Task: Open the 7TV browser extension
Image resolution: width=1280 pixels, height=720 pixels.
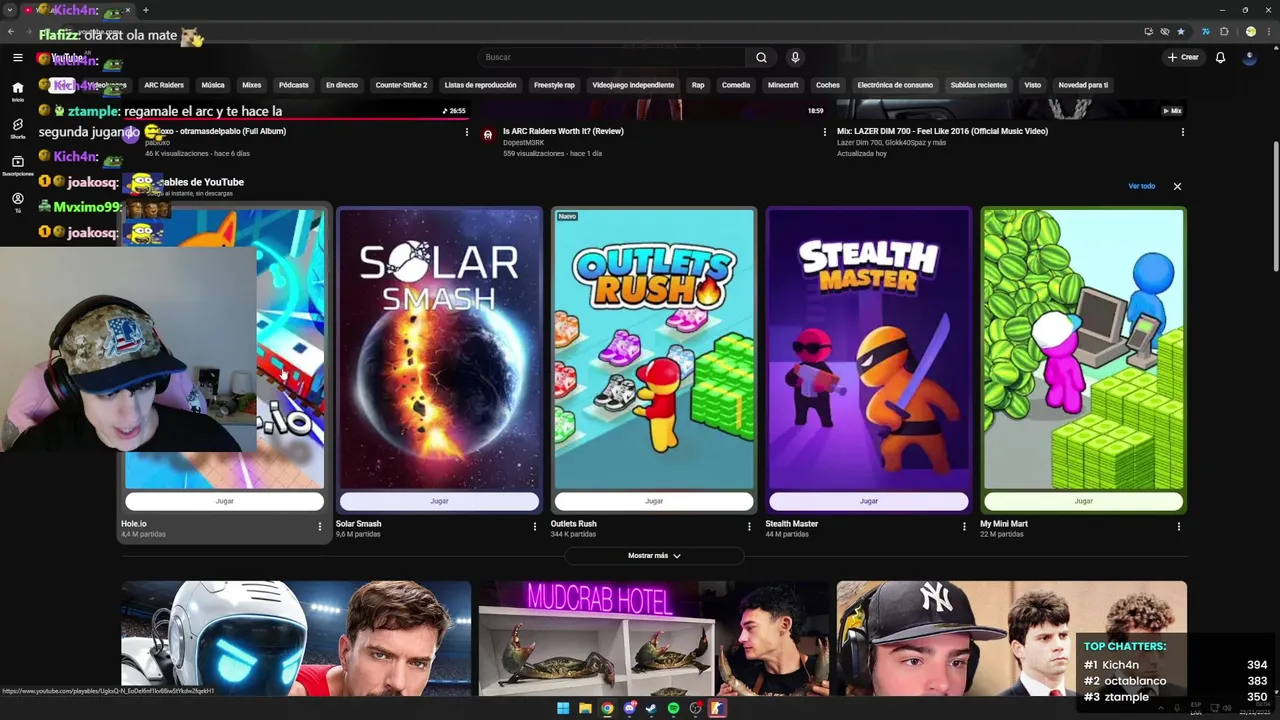Action: point(1206,32)
